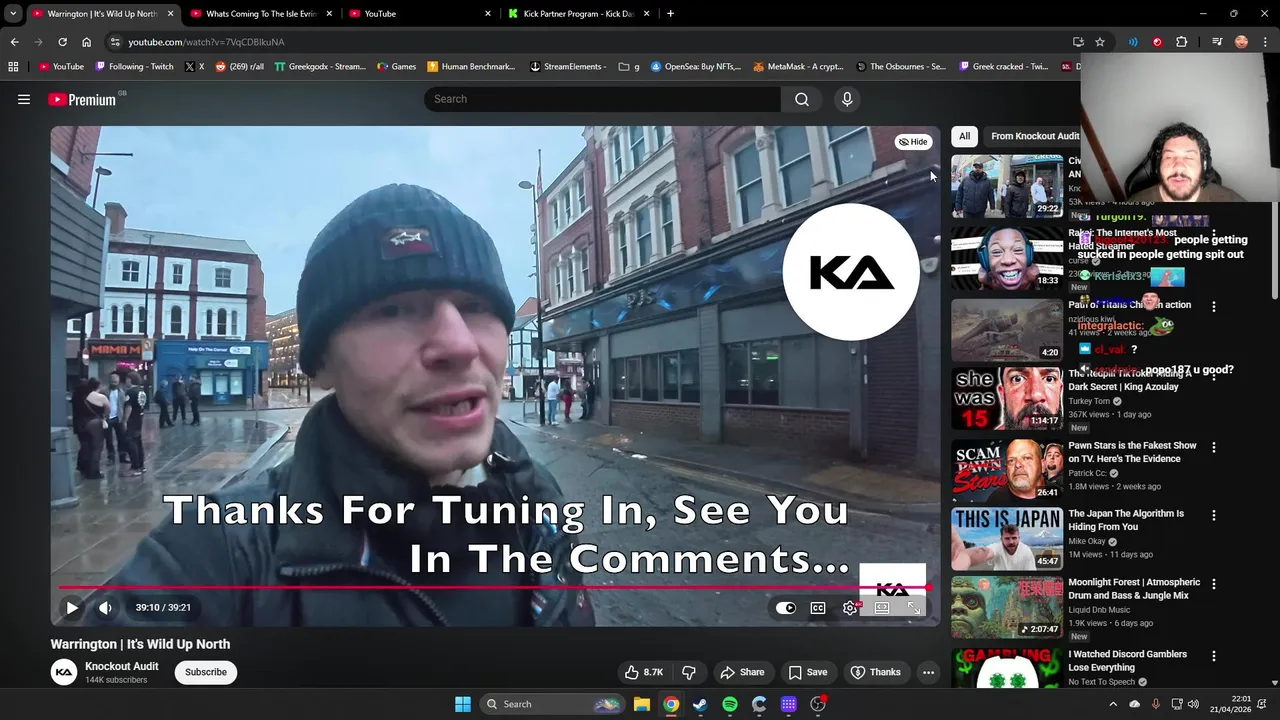Click the search magnifier button
This screenshot has width=1280, height=720.
pyautogui.click(x=802, y=99)
